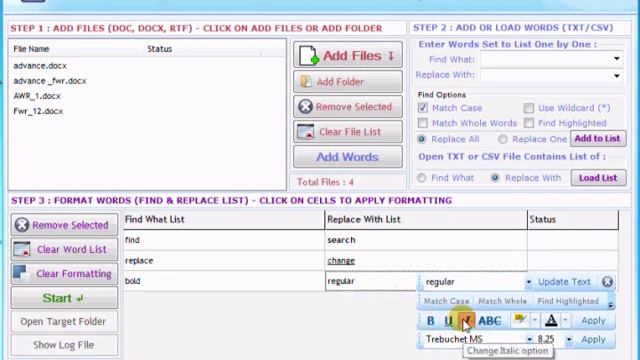Toggle Find Highlighted in popup toolbar
Viewport: 640px width, 360px height.
coord(568,301)
